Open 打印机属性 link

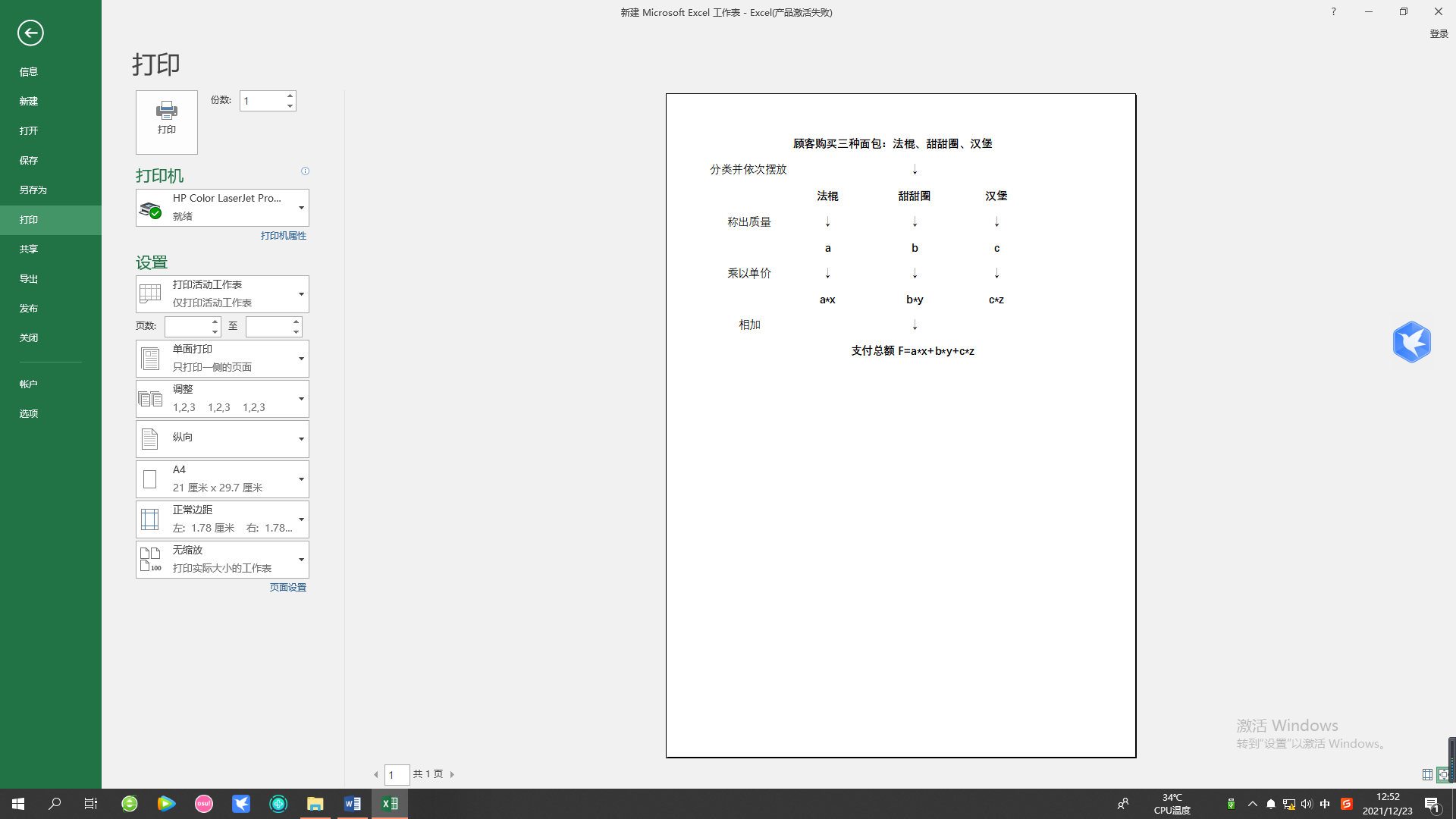point(283,235)
